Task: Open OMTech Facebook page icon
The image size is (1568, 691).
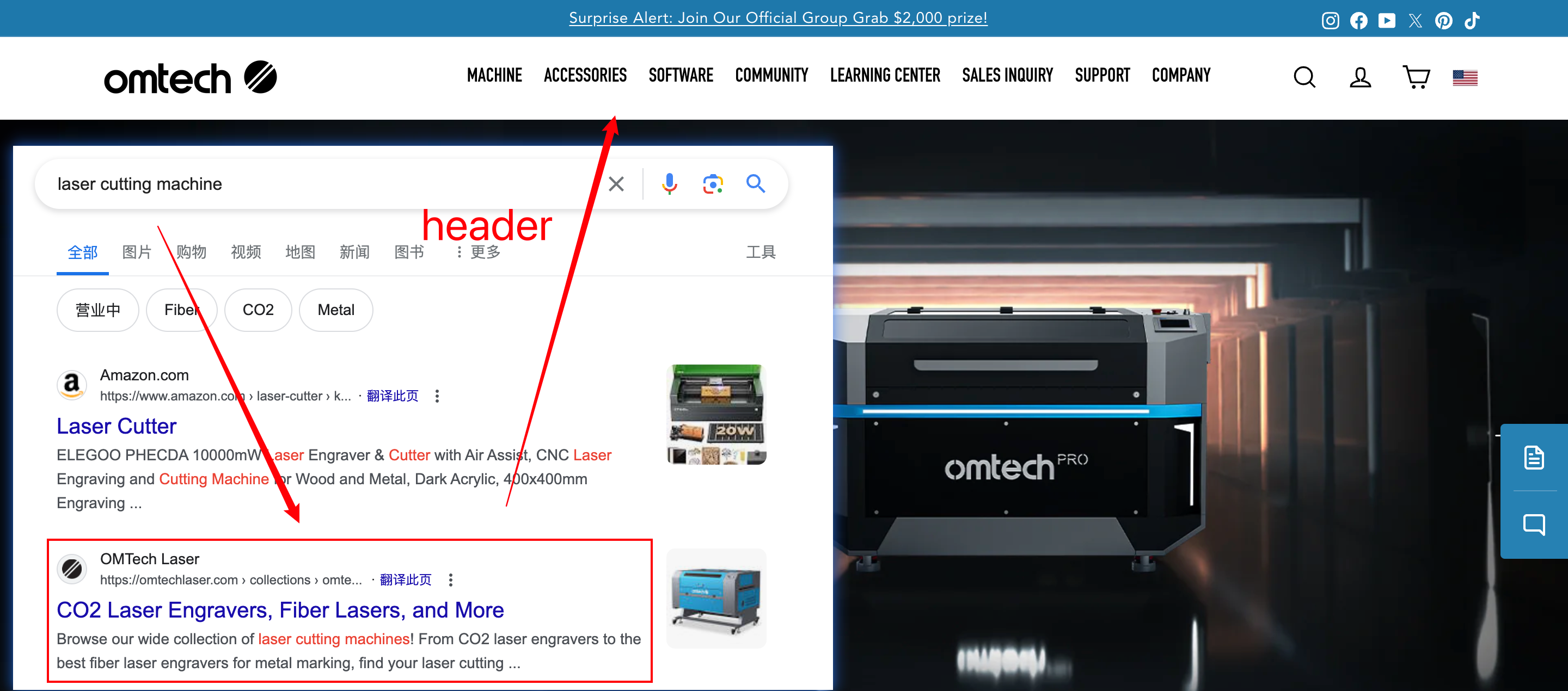Action: [1358, 21]
